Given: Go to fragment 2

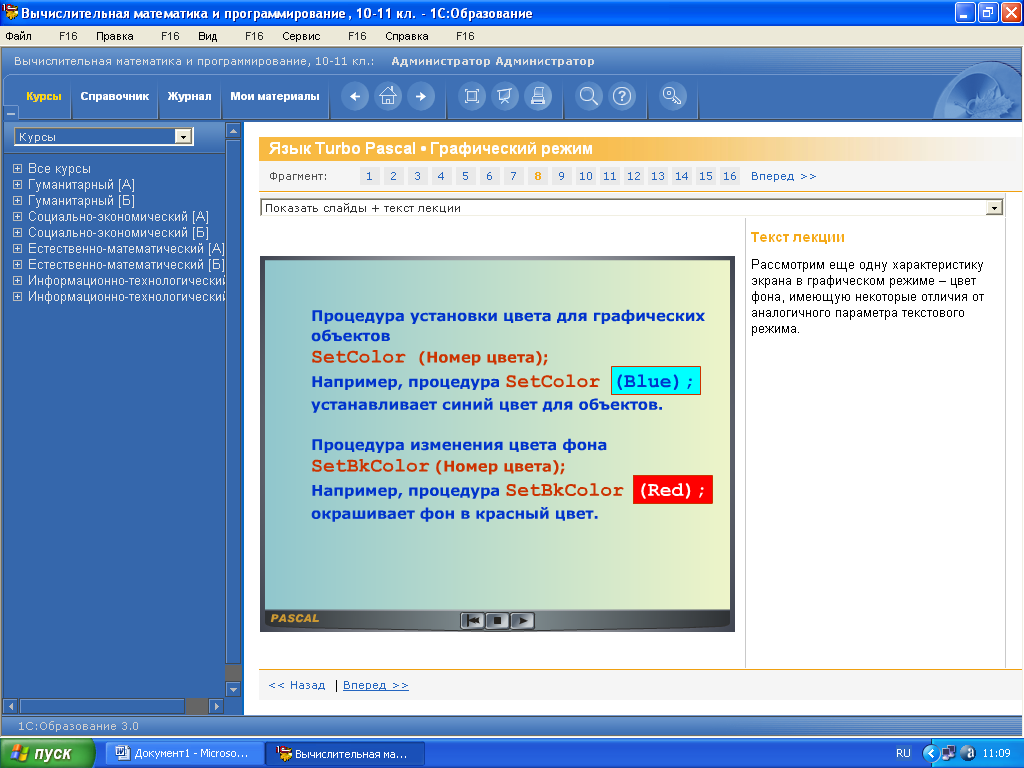Looking at the screenshot, I should point(393,176).
